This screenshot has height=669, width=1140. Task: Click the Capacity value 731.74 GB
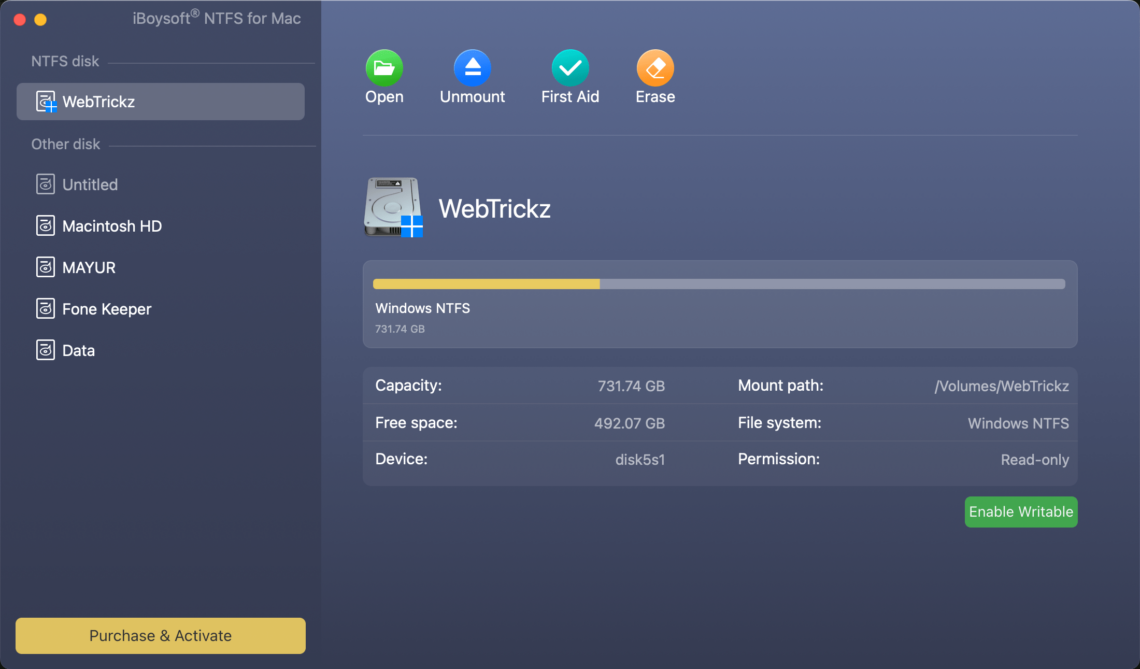coord(631,386)
